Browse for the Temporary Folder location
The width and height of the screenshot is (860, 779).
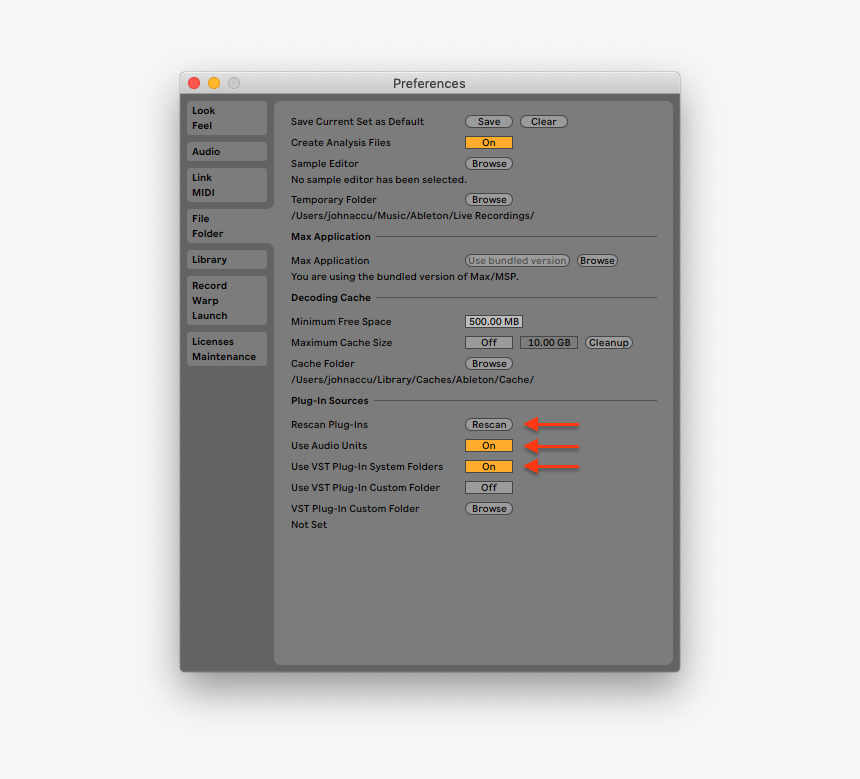488,199
